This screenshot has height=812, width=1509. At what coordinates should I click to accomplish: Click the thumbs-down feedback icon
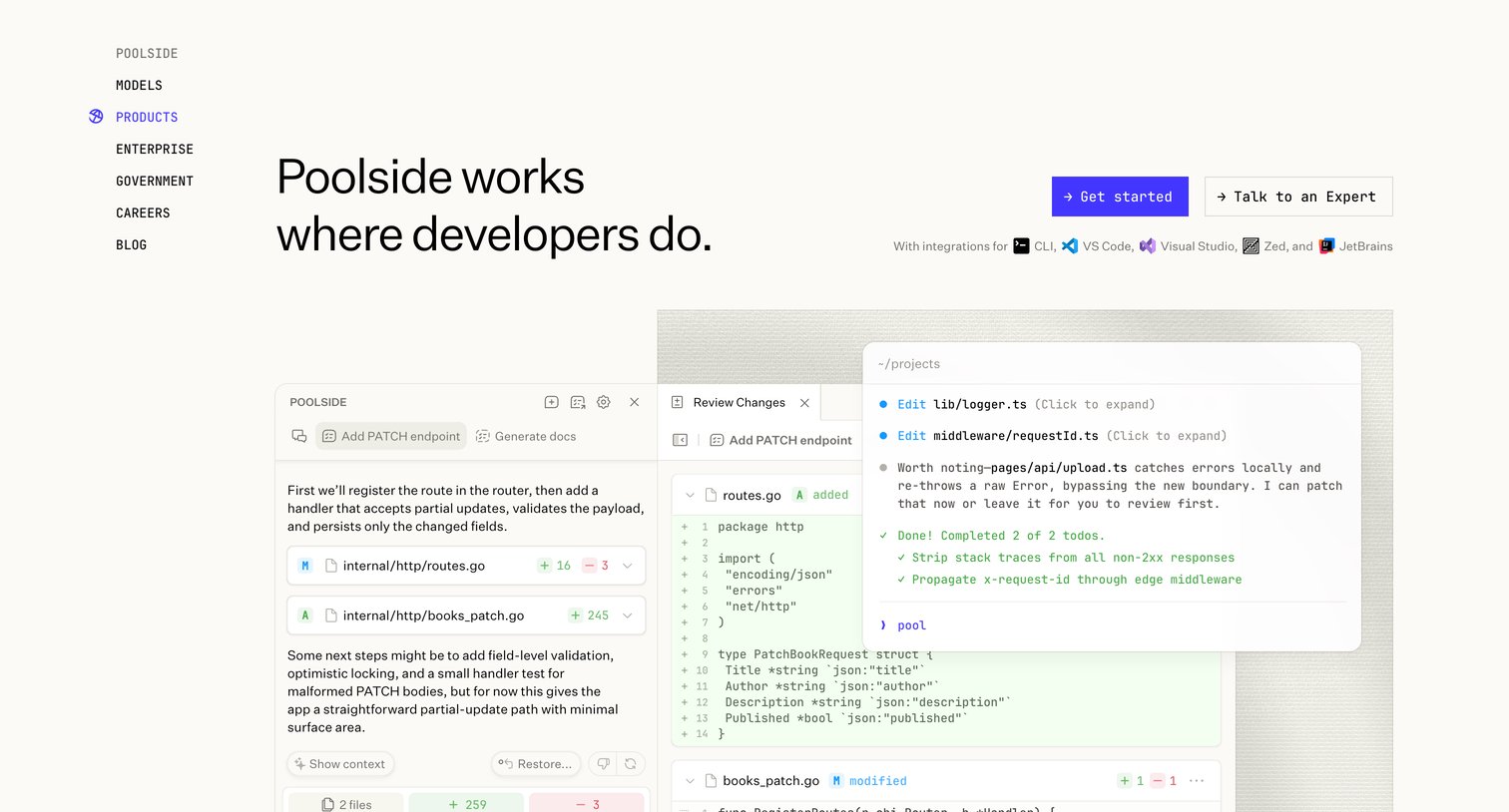(603, 764)
